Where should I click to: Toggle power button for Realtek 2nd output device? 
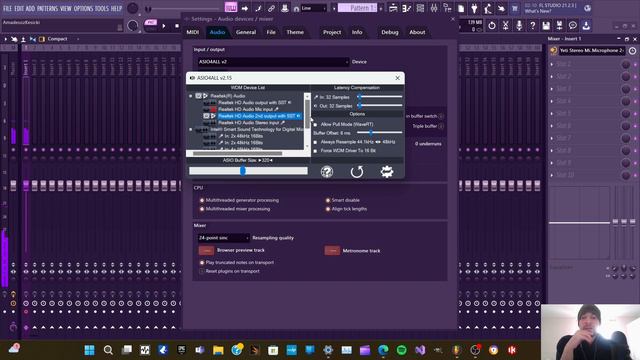207,116
